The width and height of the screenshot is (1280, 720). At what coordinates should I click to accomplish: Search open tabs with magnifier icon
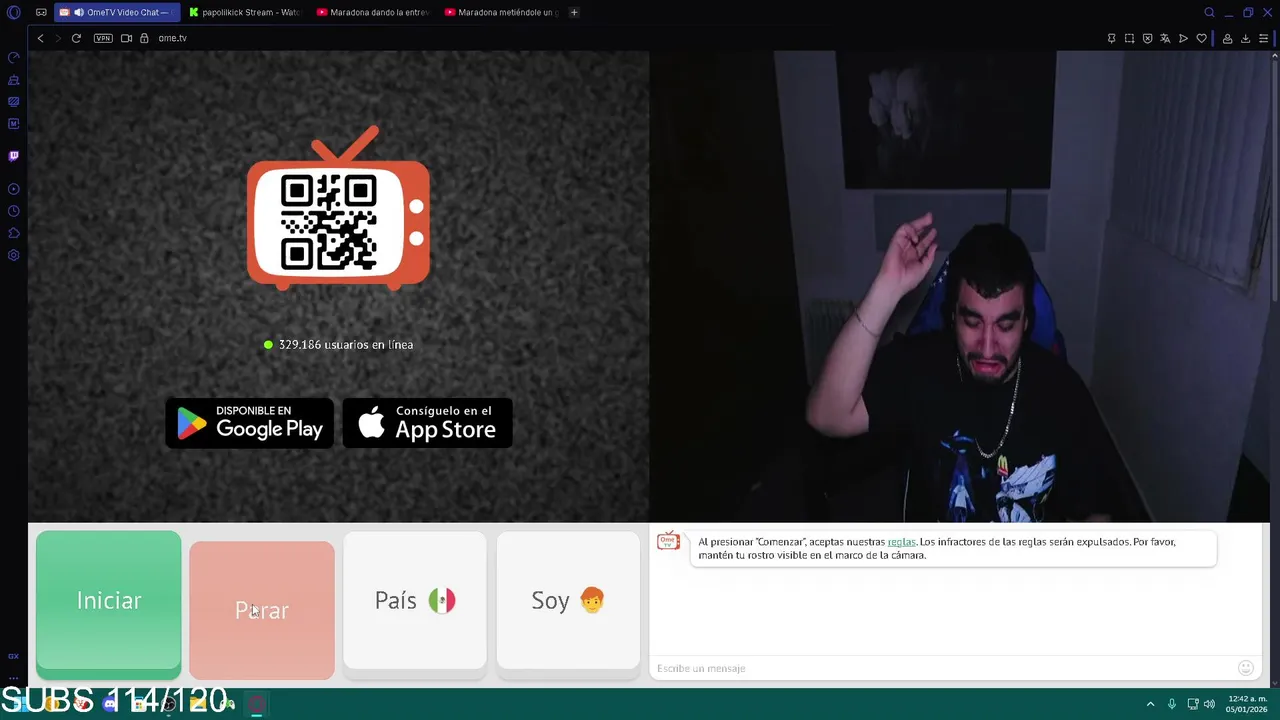coord(1209,12)
